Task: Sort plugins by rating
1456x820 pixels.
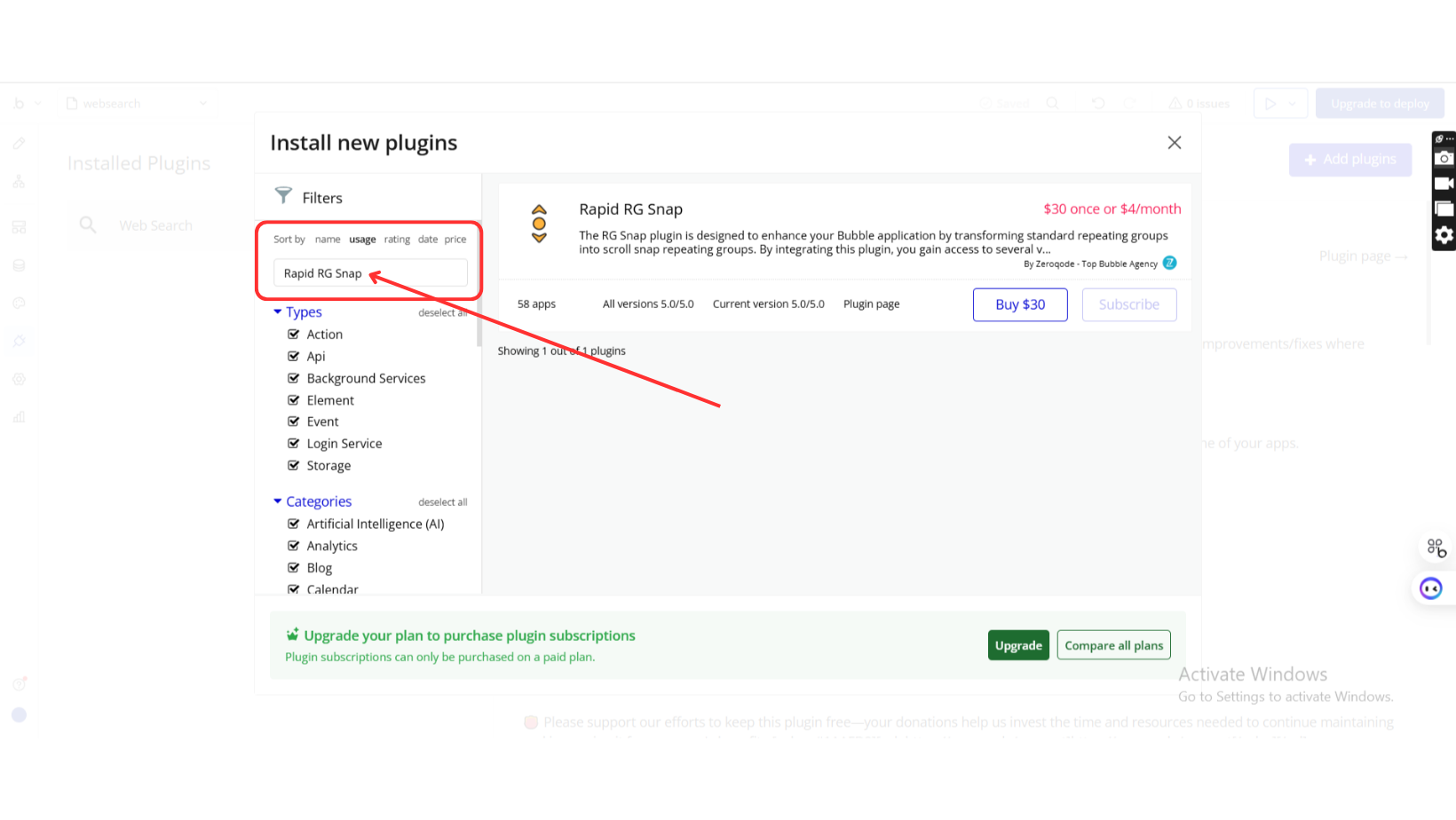Action: click(397, 239)
